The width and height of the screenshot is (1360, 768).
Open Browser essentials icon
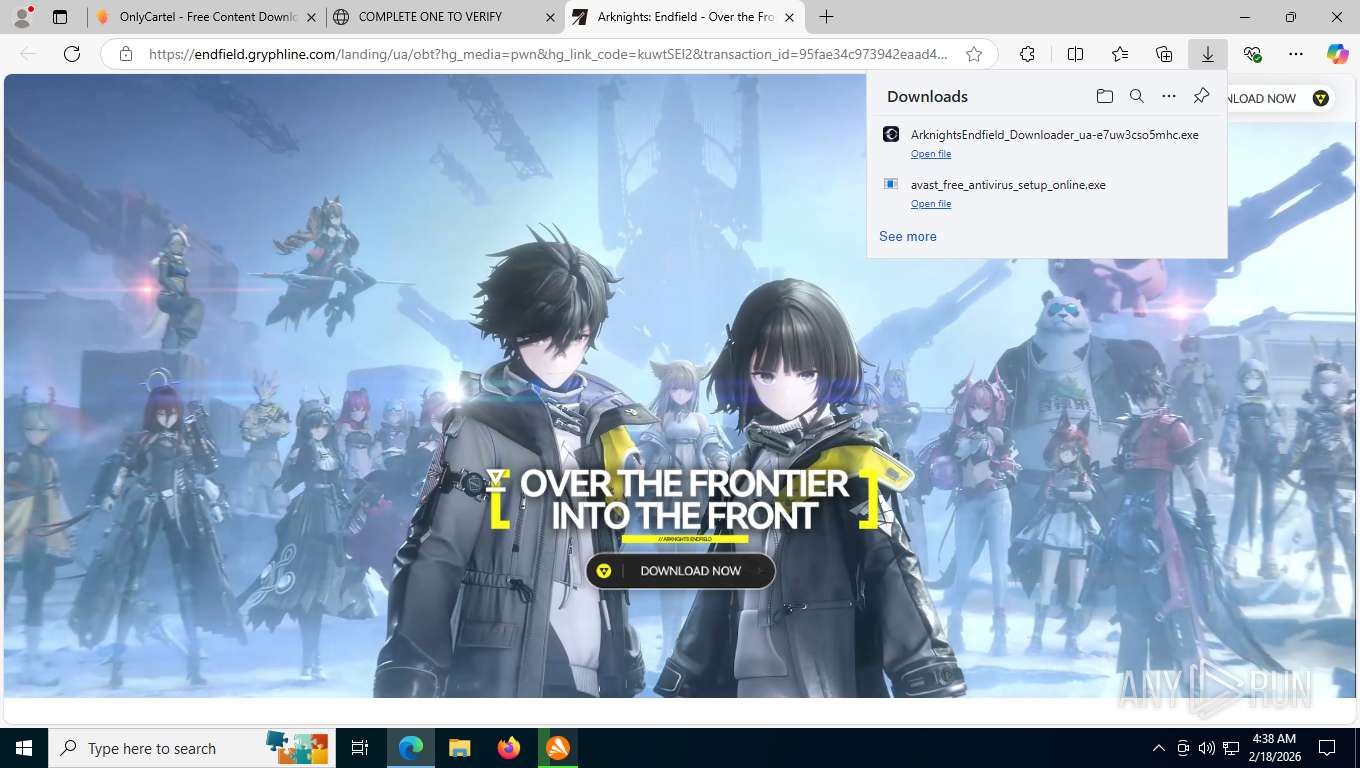[1252, 54]
